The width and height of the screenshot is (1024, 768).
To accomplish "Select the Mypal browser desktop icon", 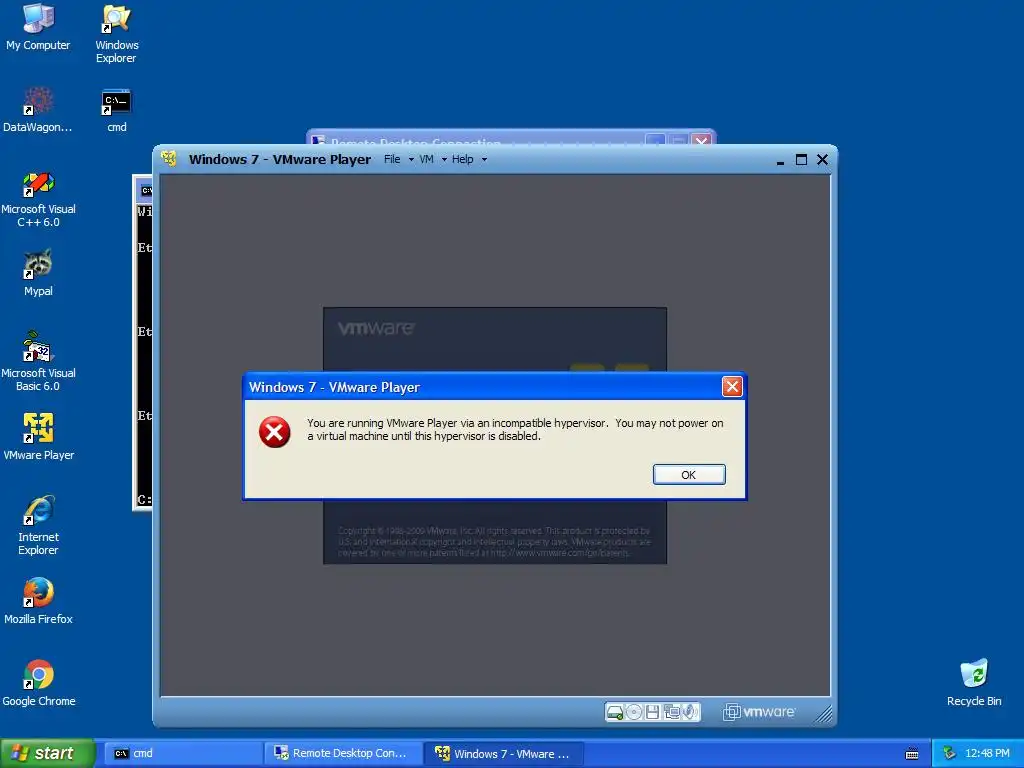I will pos(38,273).
